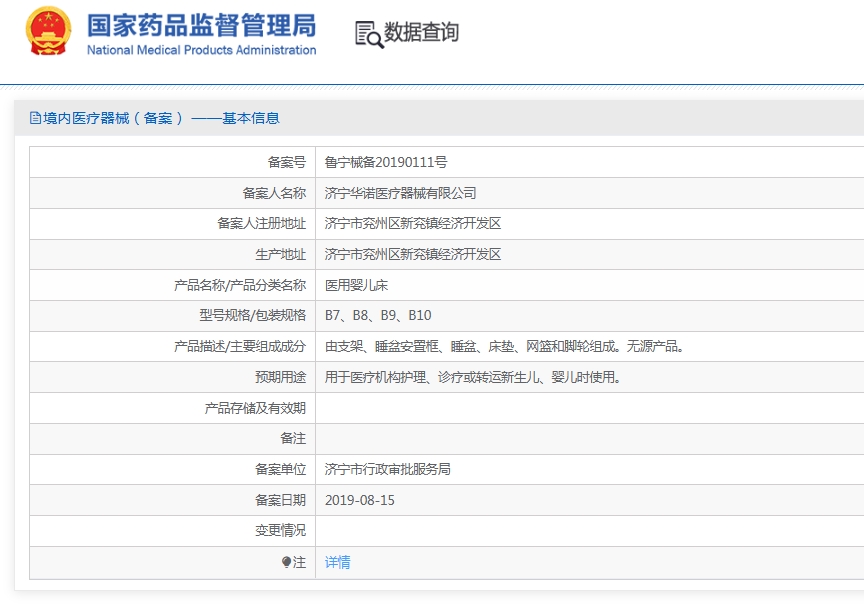Click the model specification B7、B8、B9、B10
The width and height of the screenshot is (864, 614).
click(x=378, y=315)
